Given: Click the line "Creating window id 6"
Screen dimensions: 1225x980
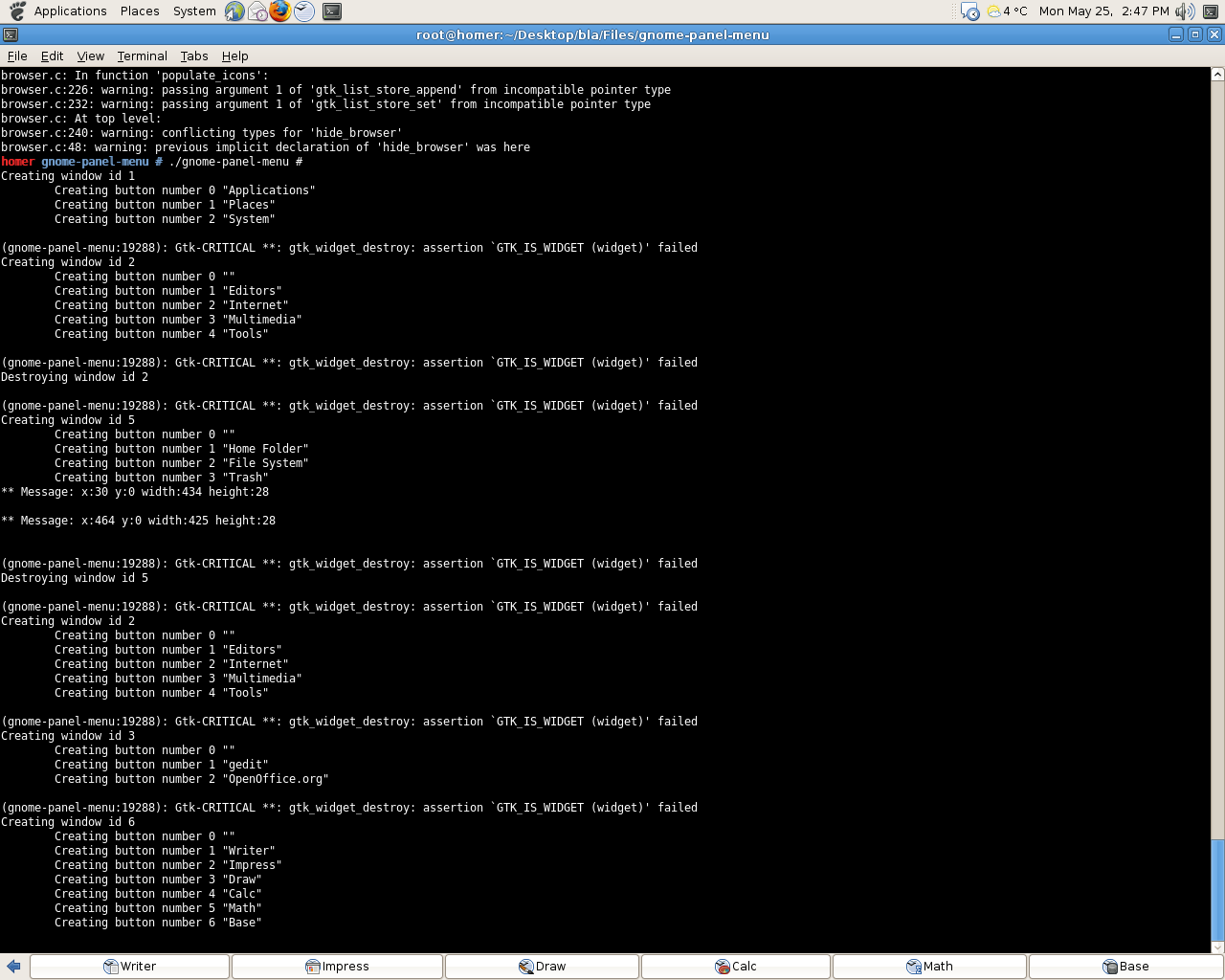Looking at the screenshot, I should coord(68,822).
